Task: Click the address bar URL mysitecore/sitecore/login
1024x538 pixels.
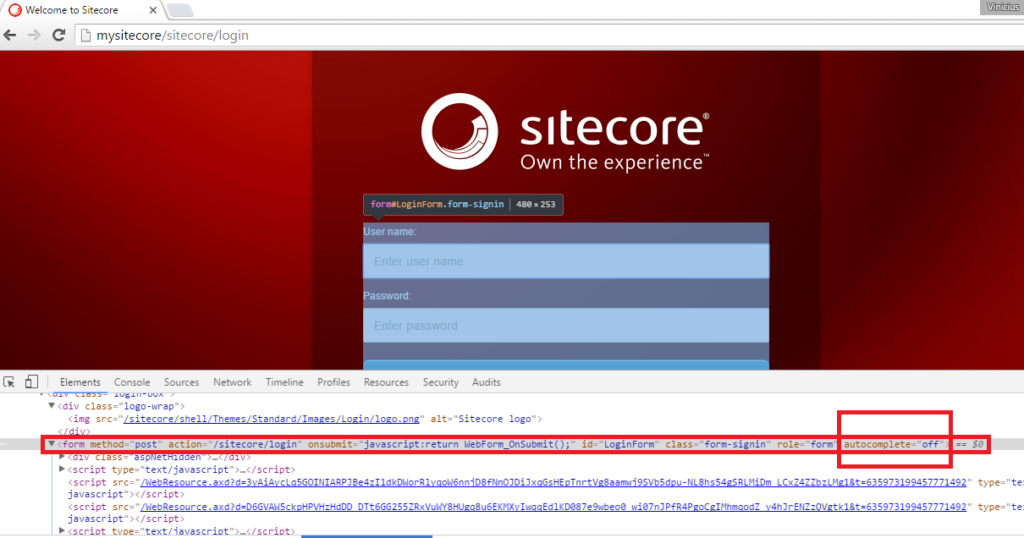Action: click(172, 35)
